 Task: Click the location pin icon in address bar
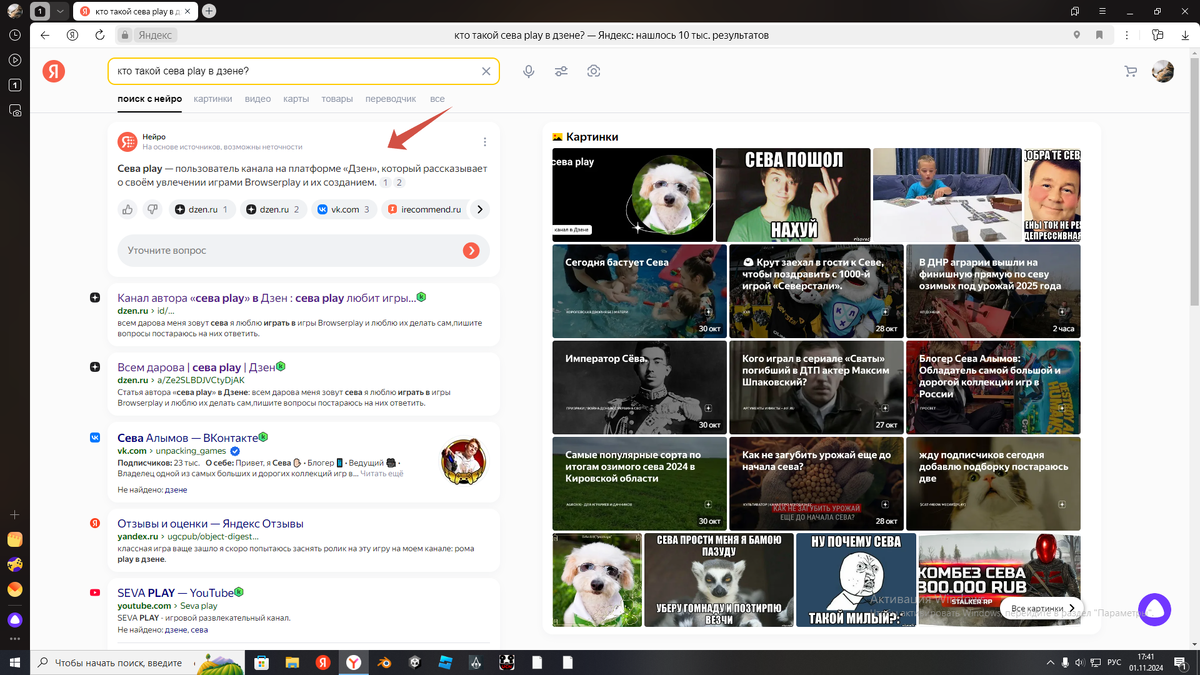click(x=1077, y=35)
